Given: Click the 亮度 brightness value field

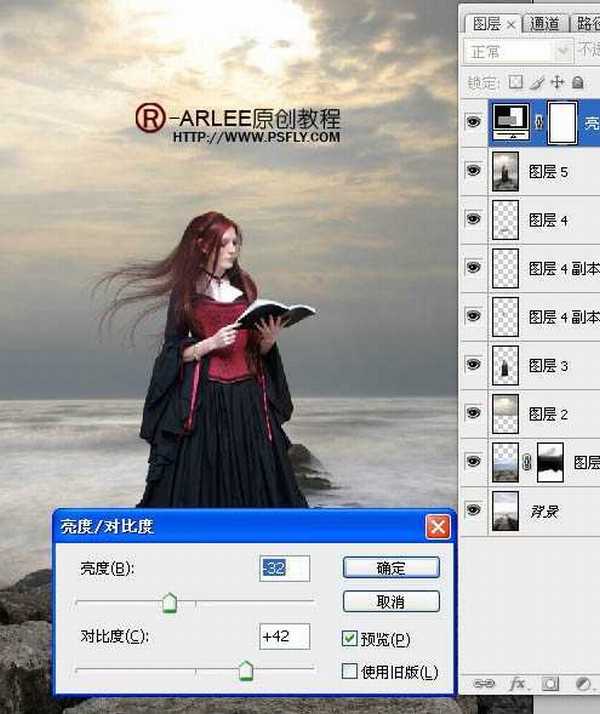Looking at the screenshot, I should pyautogui.click(x=284, y=568).
